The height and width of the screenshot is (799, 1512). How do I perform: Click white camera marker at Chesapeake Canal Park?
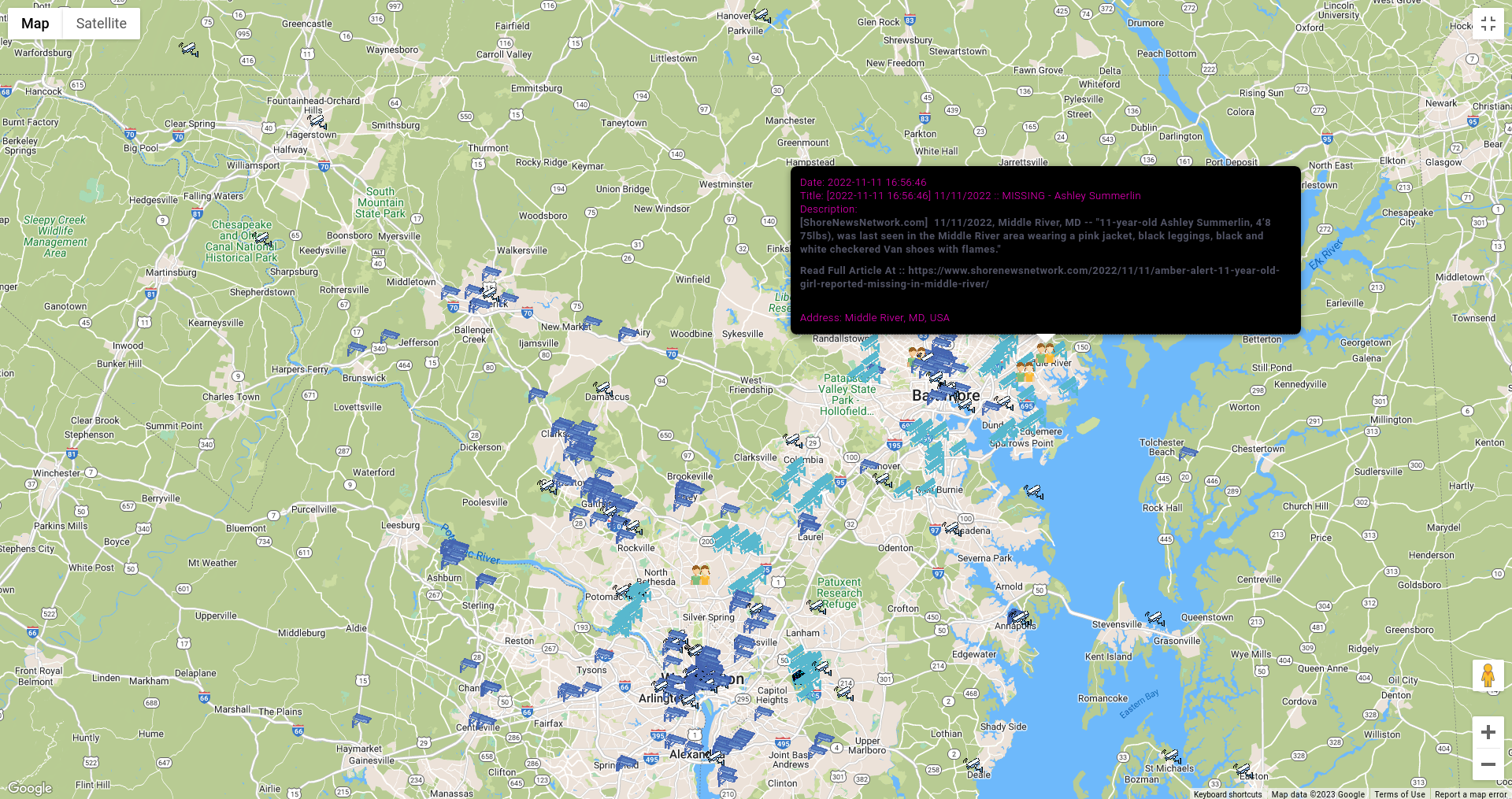coord(261,239)
